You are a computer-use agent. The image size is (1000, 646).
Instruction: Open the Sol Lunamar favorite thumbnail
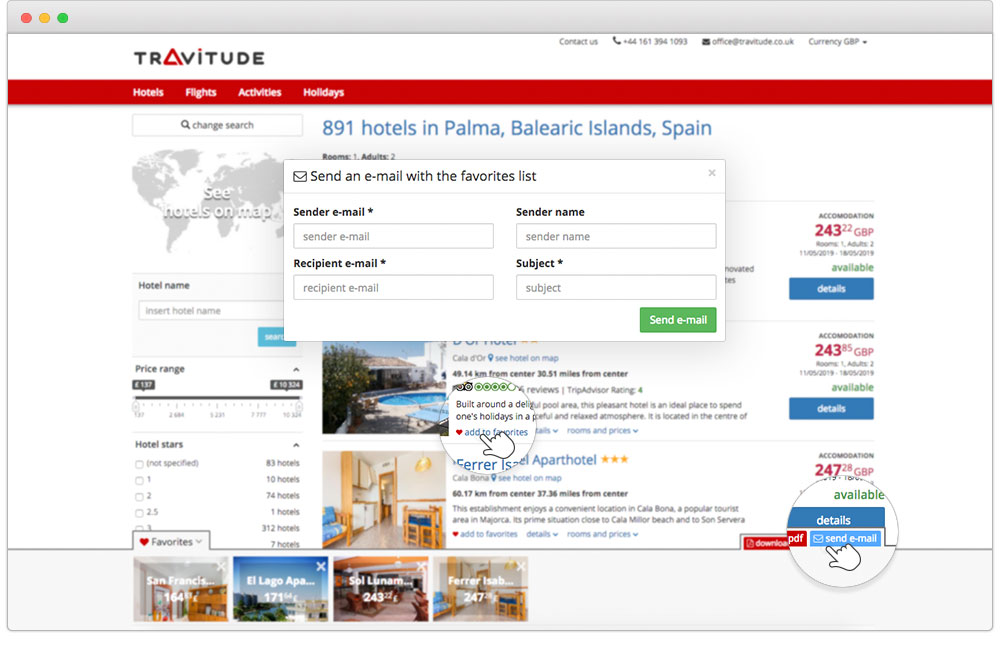[x=381, y=589]
